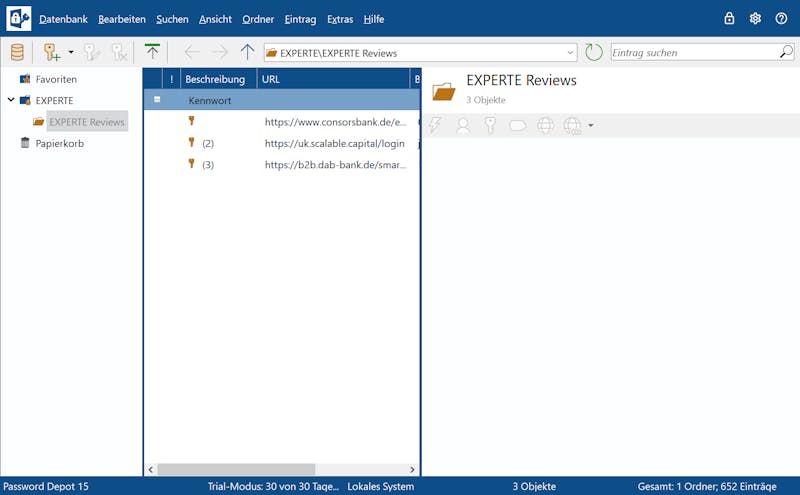Open the browser selection dropdown arrow

click(591, 126)
